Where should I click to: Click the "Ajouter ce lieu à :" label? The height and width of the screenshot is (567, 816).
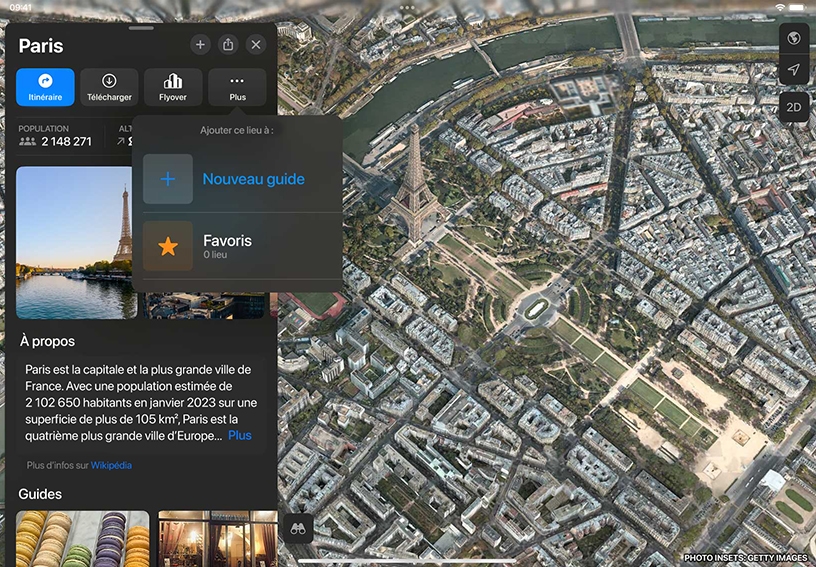pos(237,130)
